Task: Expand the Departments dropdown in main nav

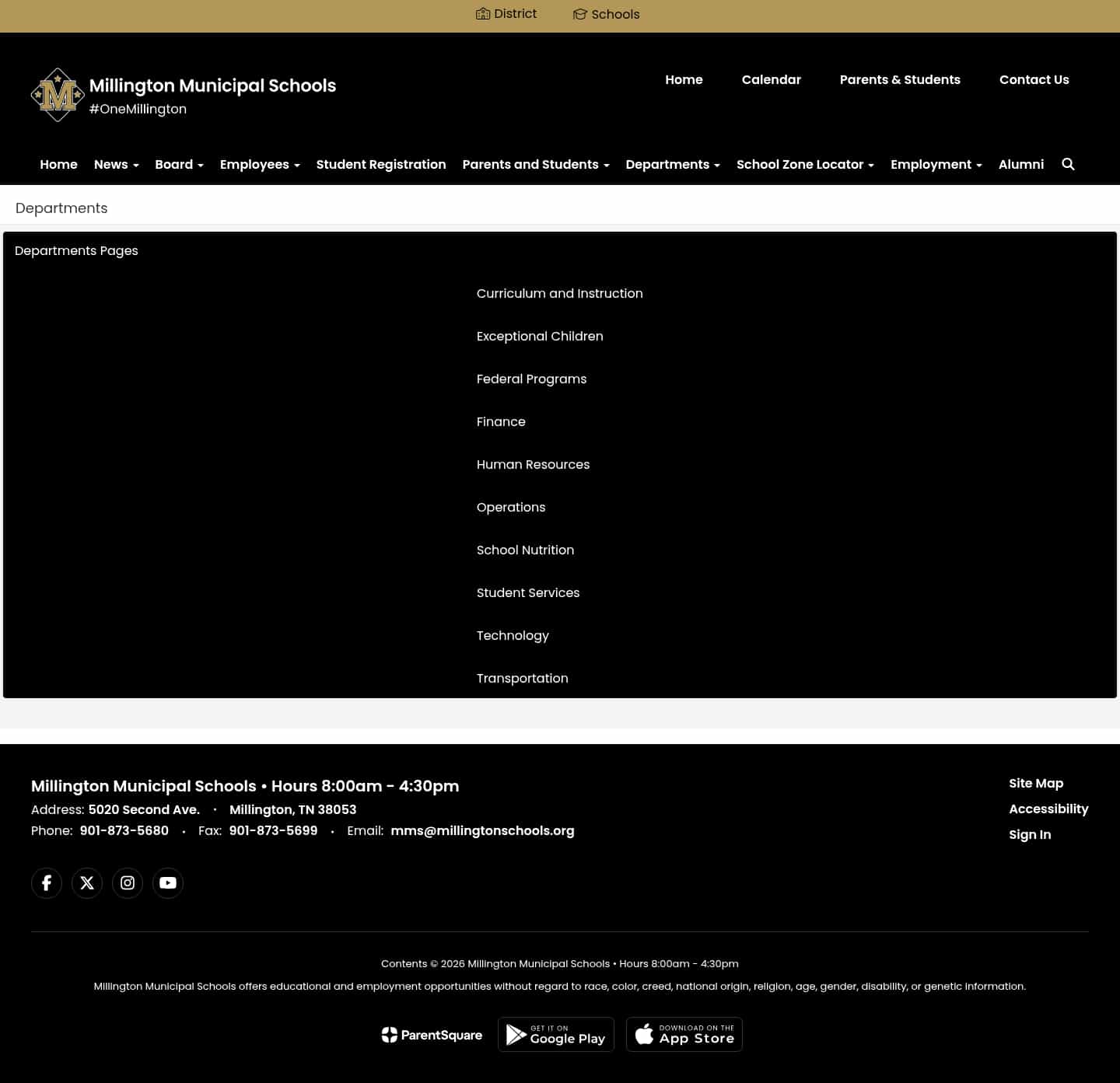Action: click(673, 164)
